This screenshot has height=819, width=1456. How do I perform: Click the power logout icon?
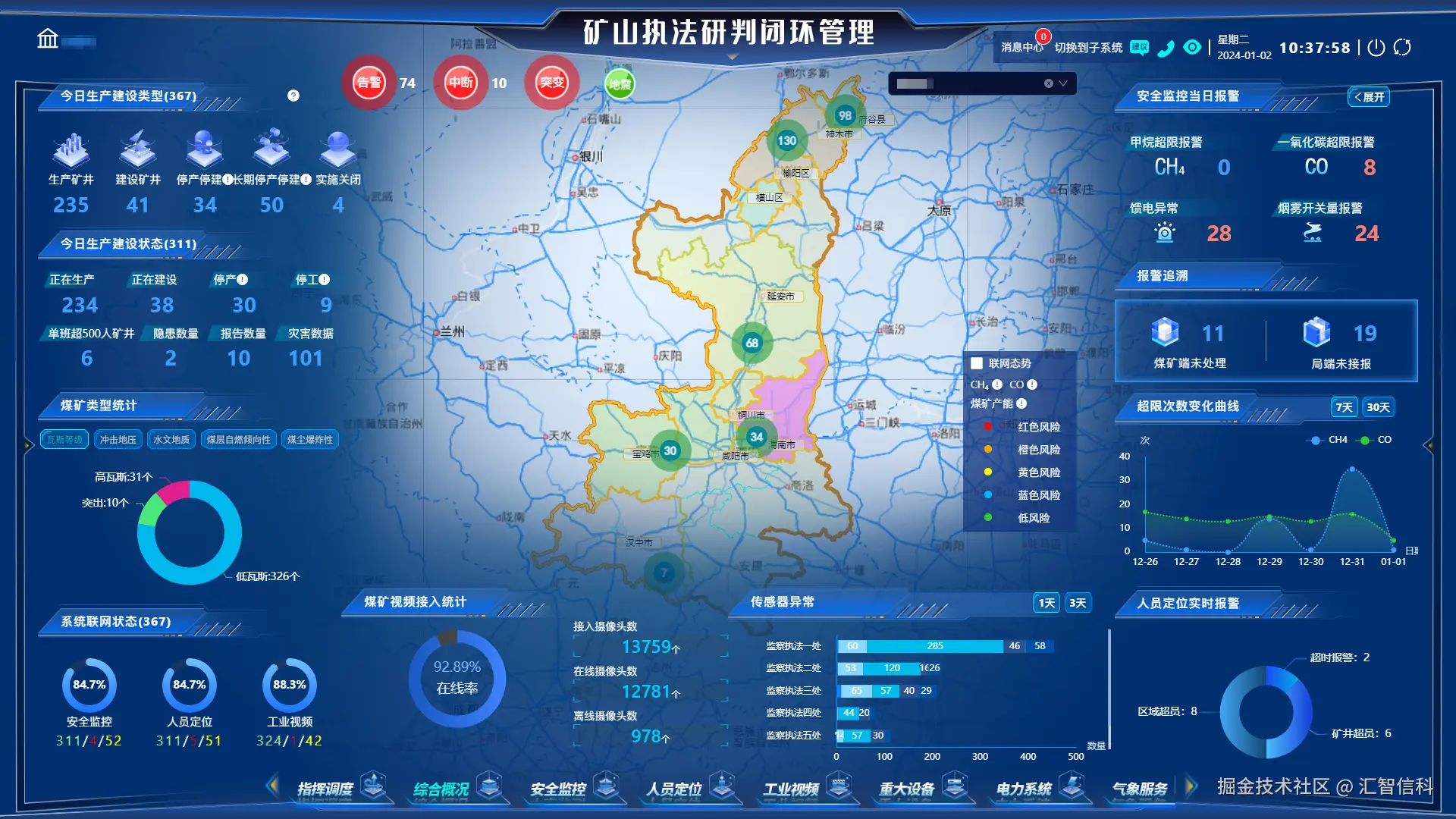[1376, 47]
